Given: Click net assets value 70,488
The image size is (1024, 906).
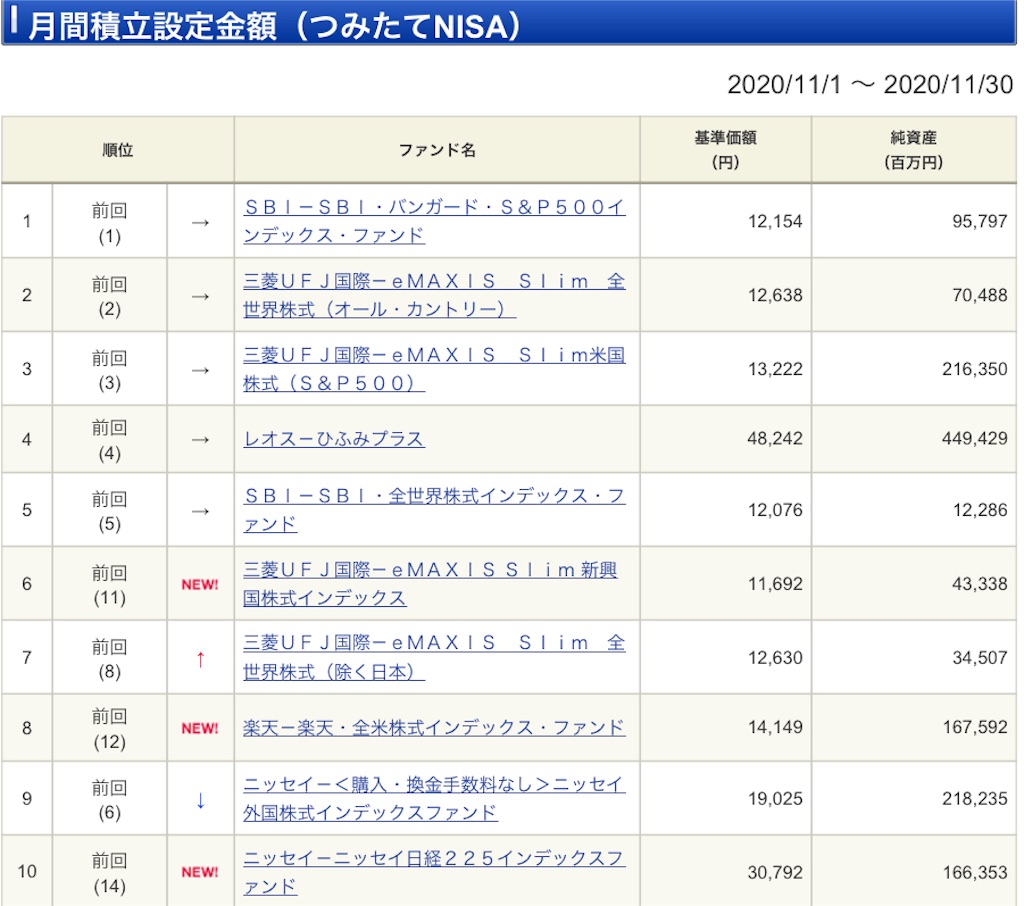Looking at the screenshot, I should click(x=980, y=295).
